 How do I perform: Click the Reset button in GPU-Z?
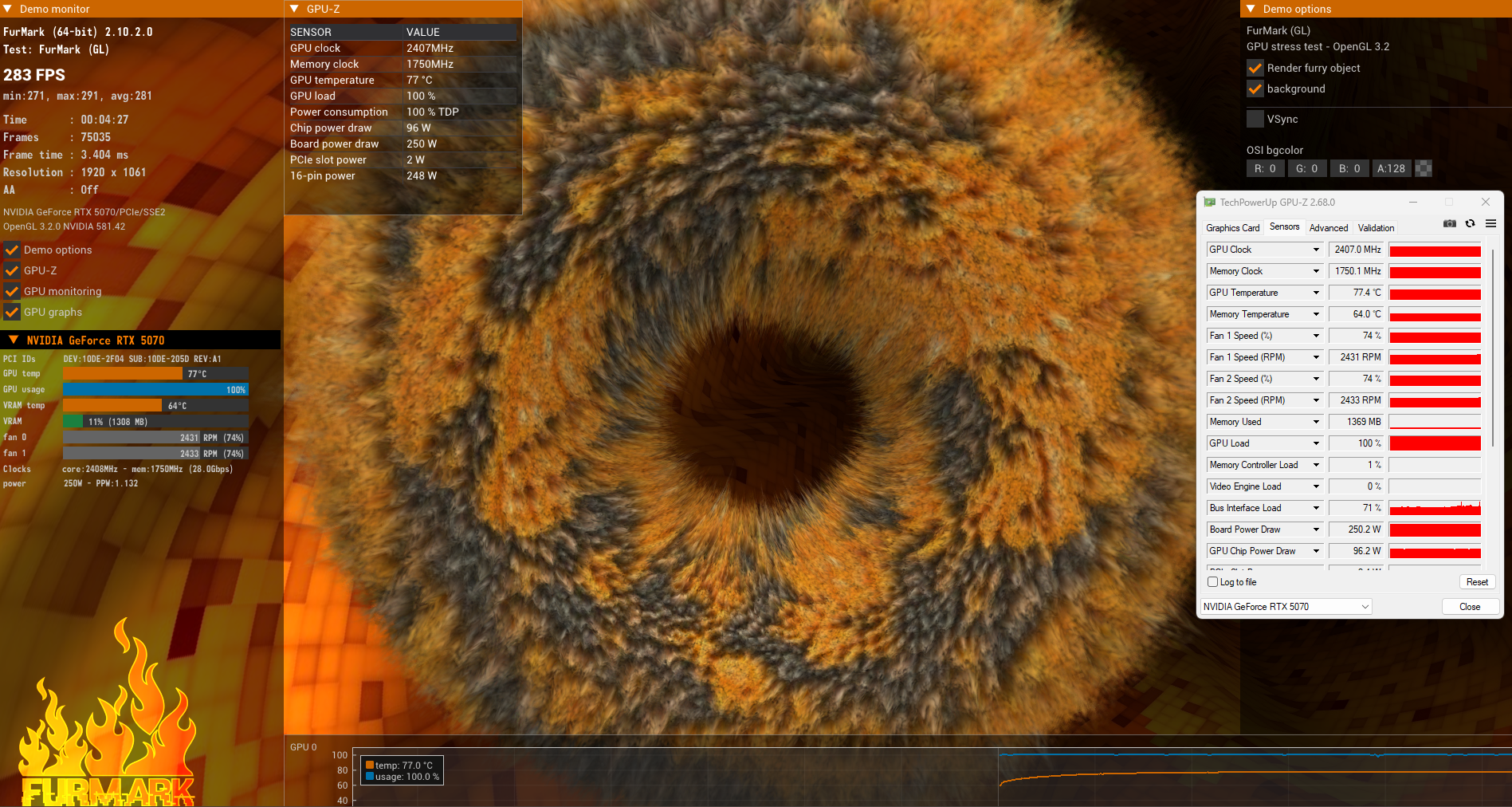tap(1476, 582)
